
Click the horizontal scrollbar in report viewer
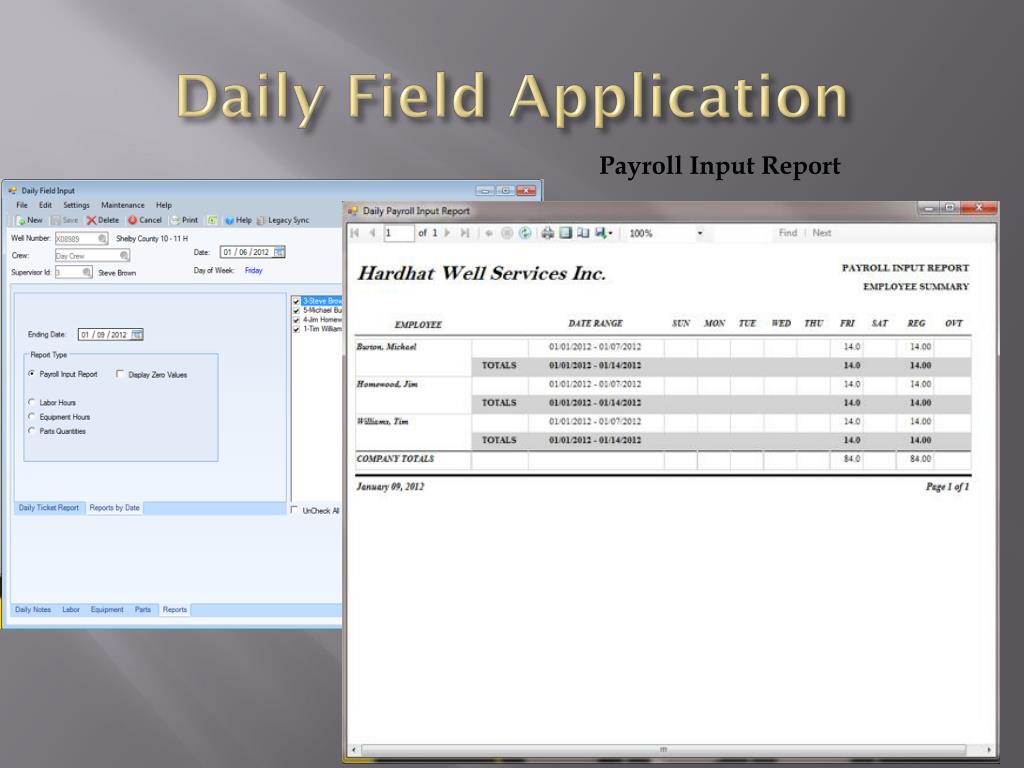coord(663,750)
